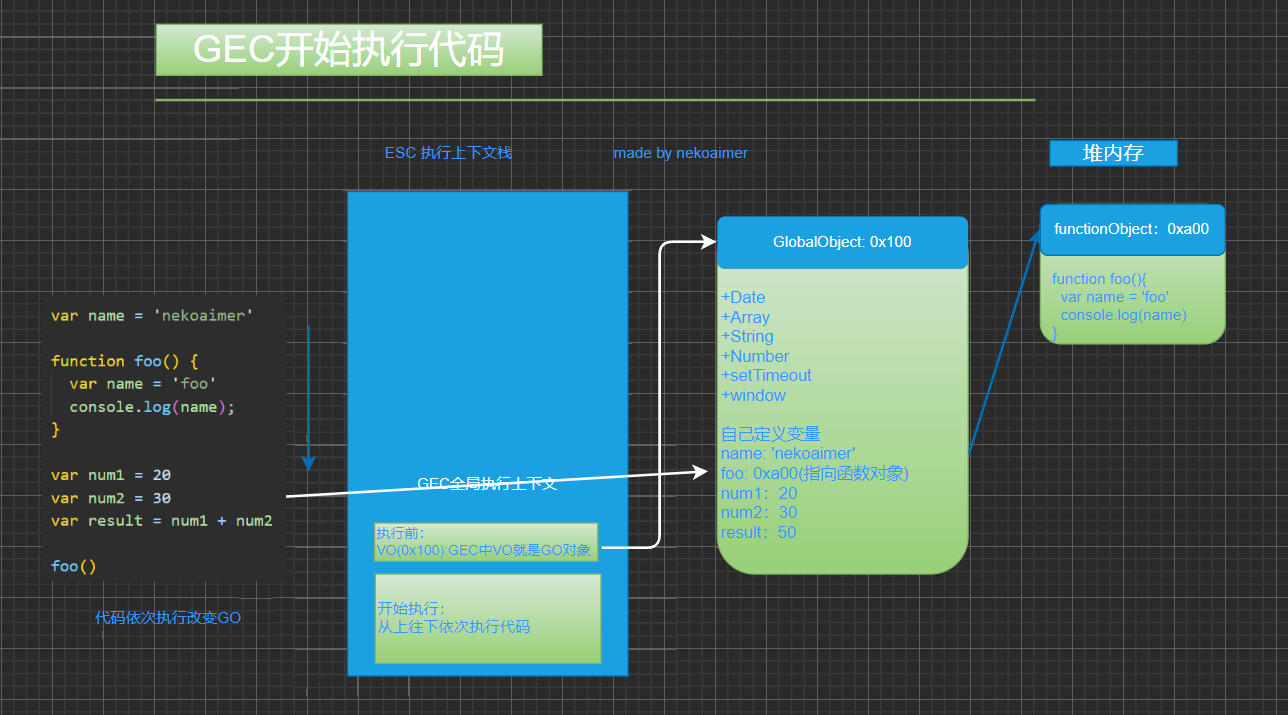Click the "GEC全局执行上下文" label
Viewport: 1288px width, 715px height.
(486, 484)
